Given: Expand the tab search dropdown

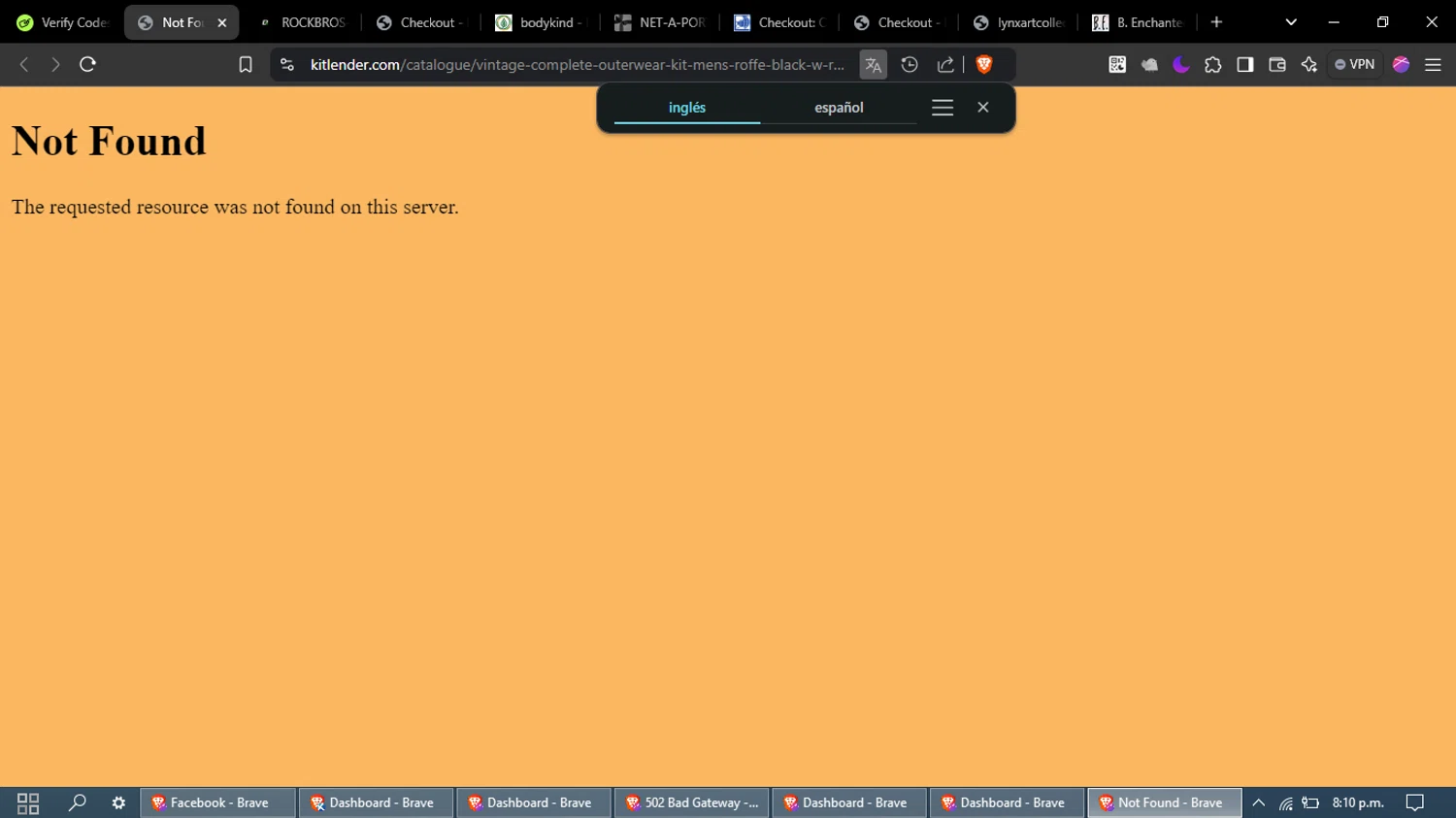Looking at the screenshot, I should point(1291,22).
